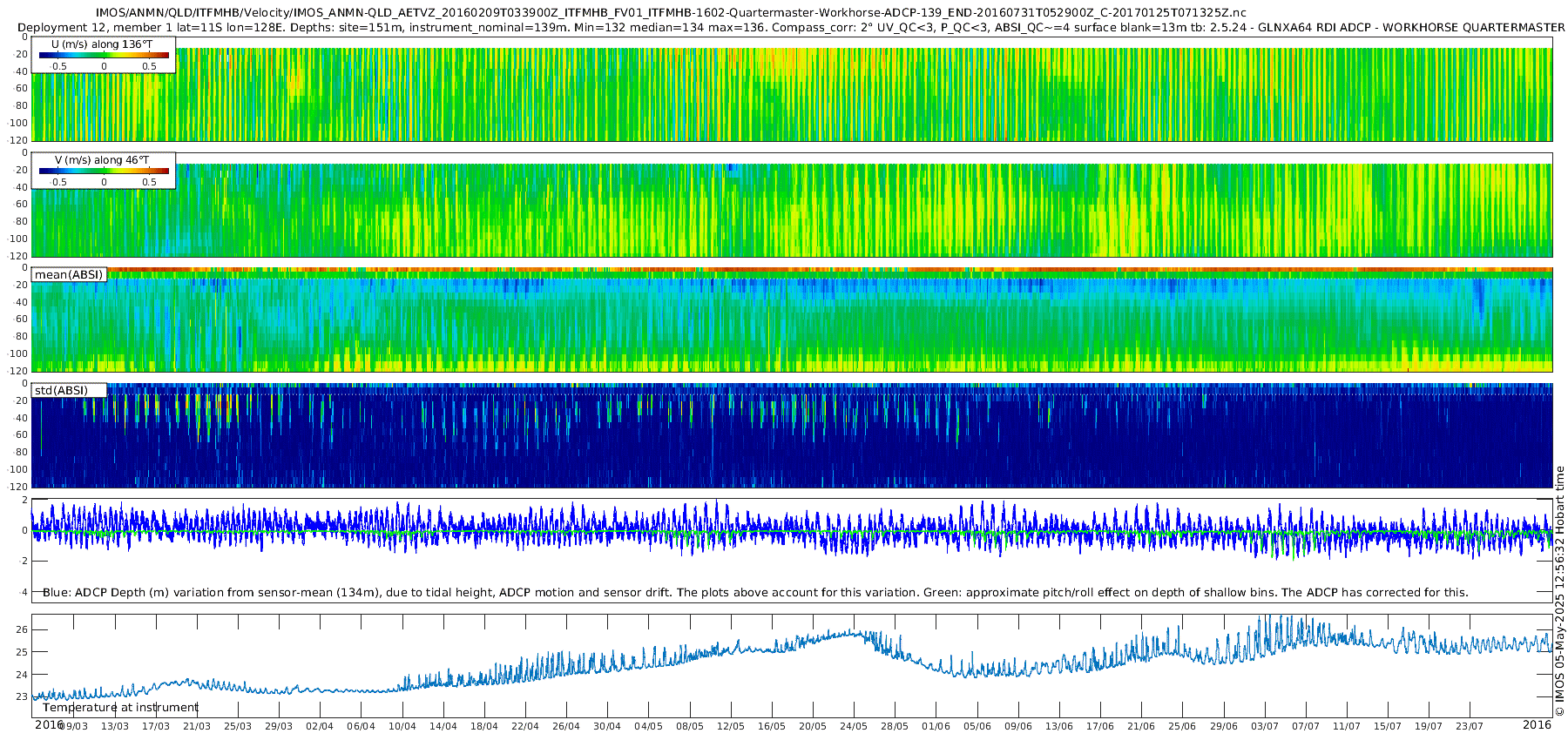Click the 23 degree temperature axis tick
Screen dimensions: 1568x740
coord(22,696)
